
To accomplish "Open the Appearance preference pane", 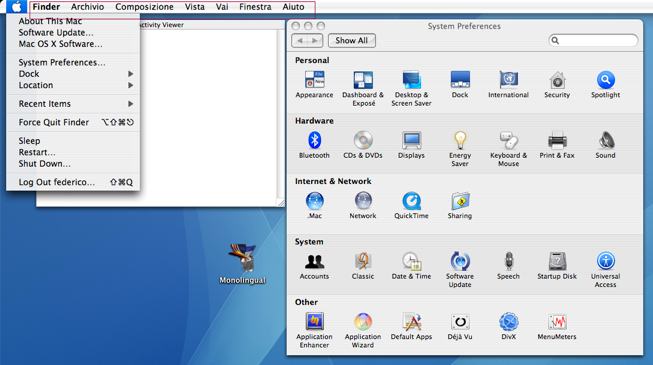I will 314,85.
